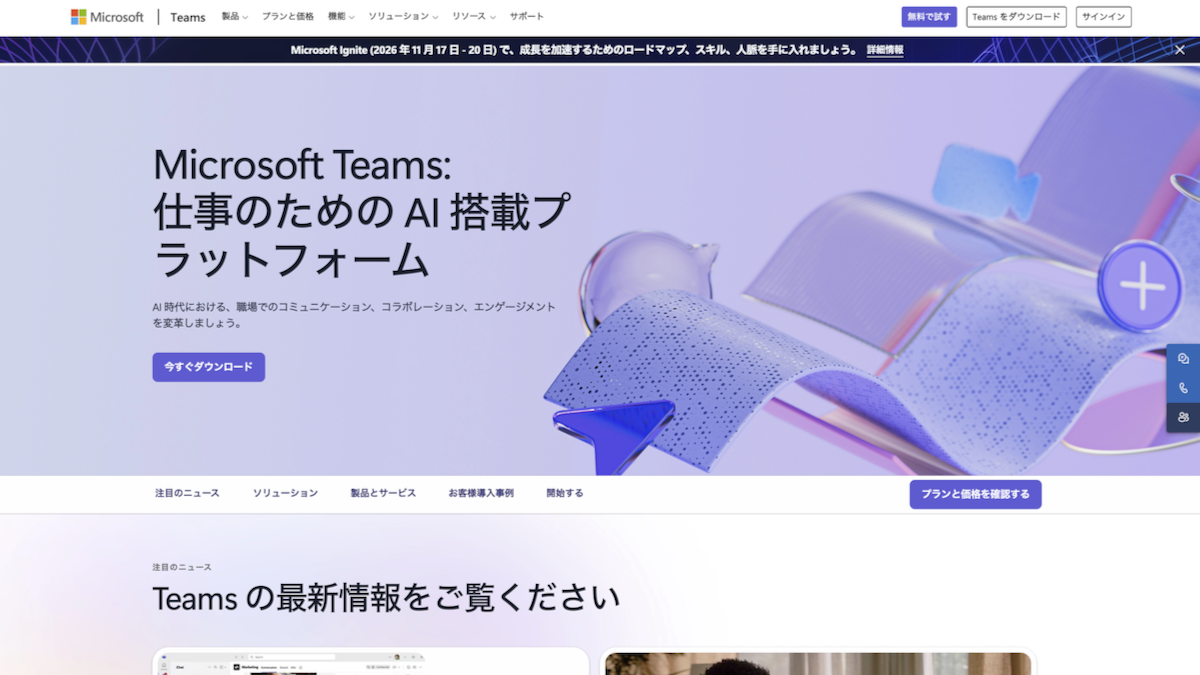Jump to the お客様導入事例 section tab
The image size is (1200, 675).
(481, 493)
